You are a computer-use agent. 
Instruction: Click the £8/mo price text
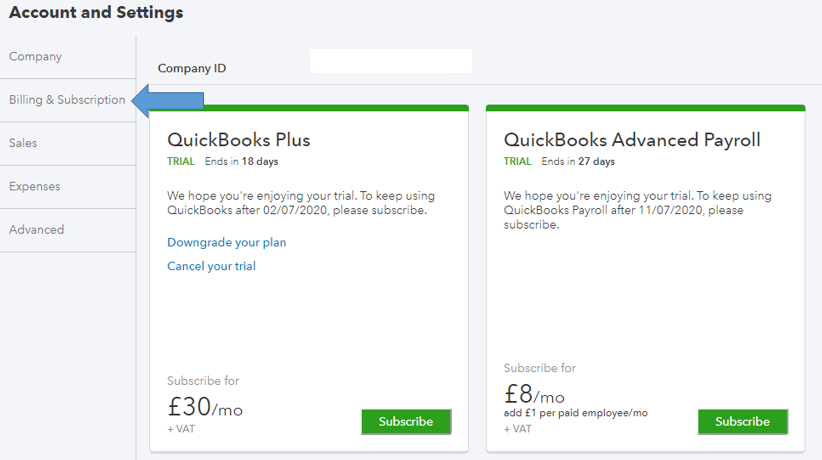(x=534, y=394)
